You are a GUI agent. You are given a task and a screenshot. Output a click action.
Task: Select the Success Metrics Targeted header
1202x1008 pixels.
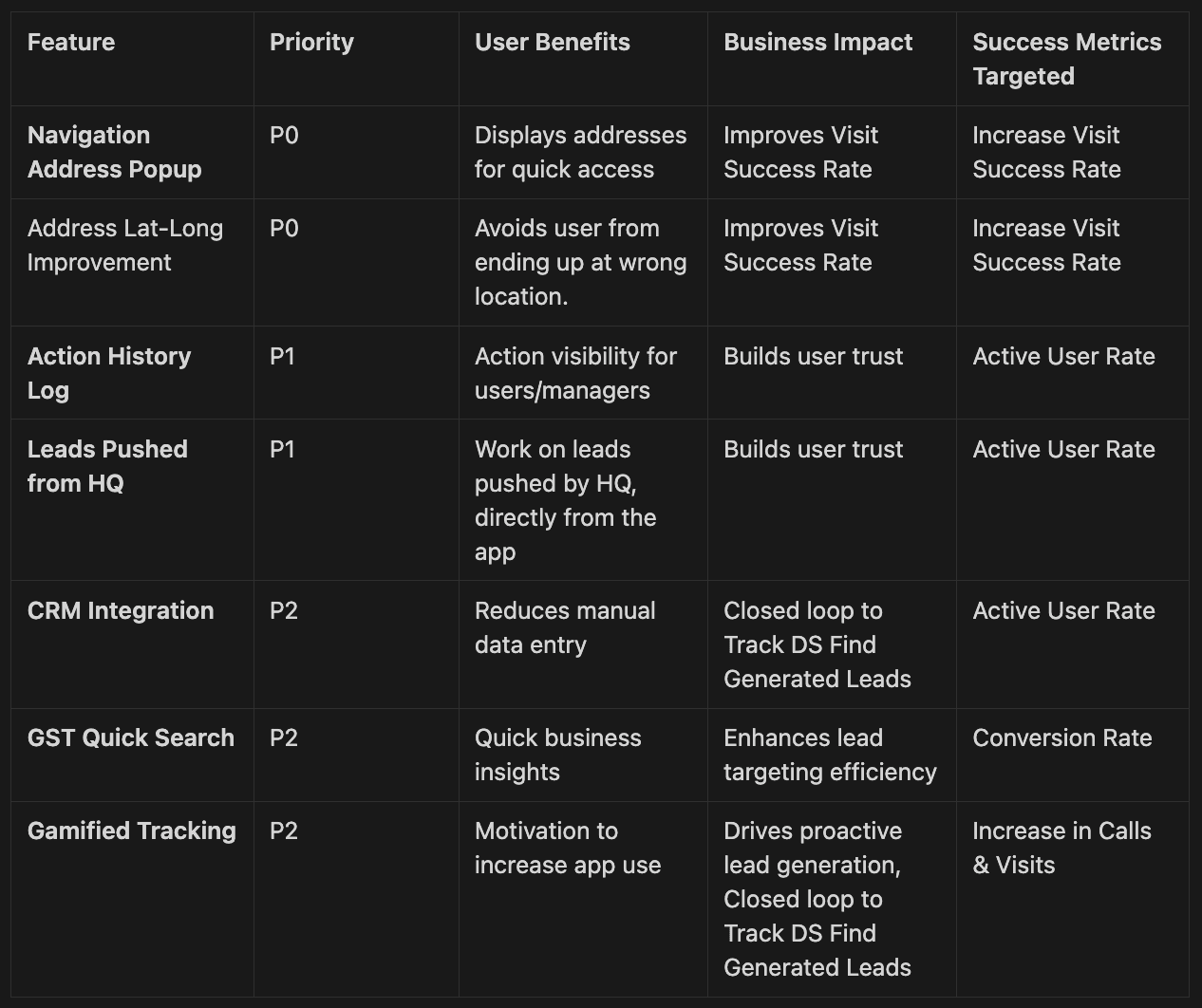1067,59
